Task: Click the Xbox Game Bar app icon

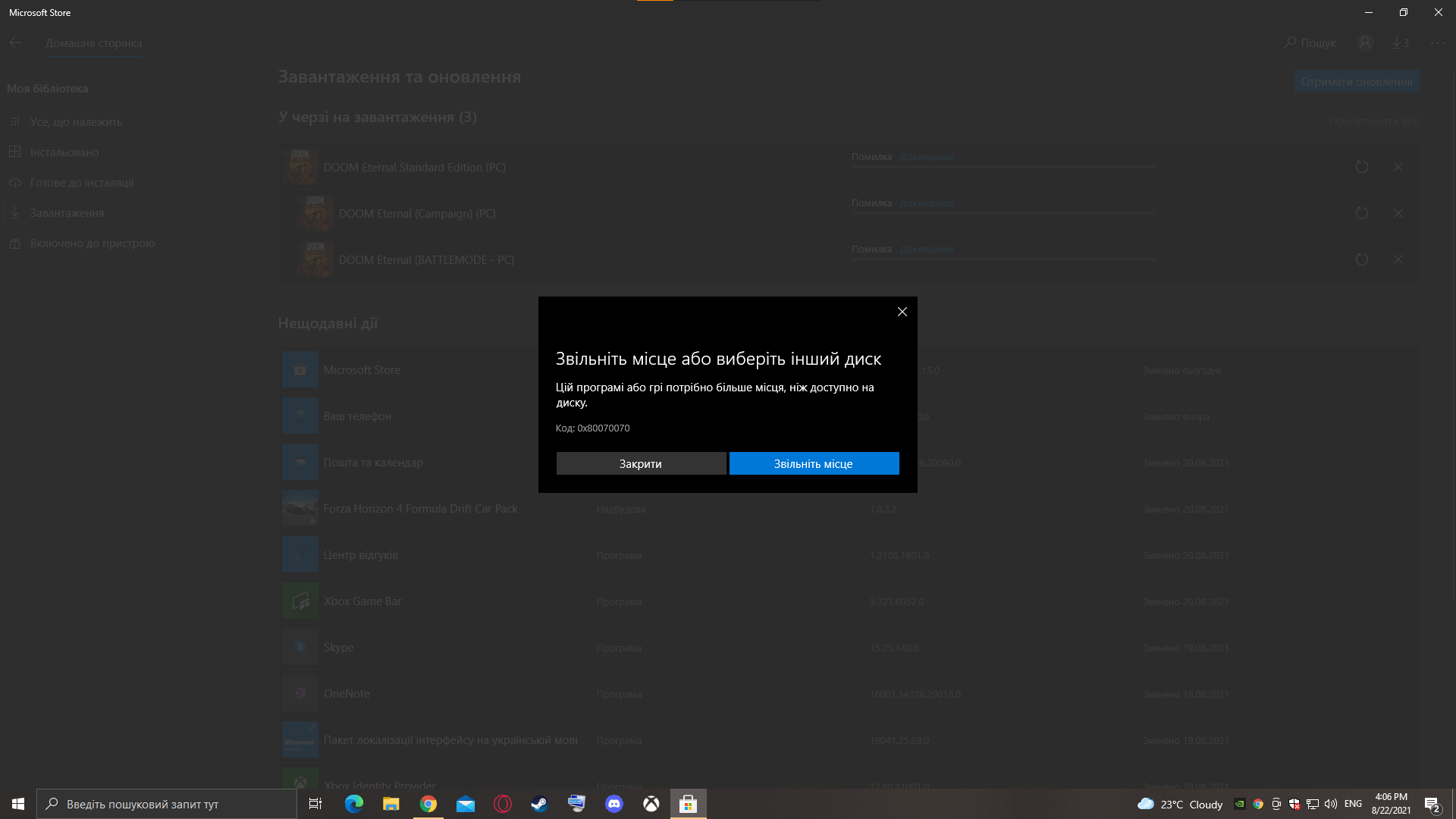Action: 300,601
